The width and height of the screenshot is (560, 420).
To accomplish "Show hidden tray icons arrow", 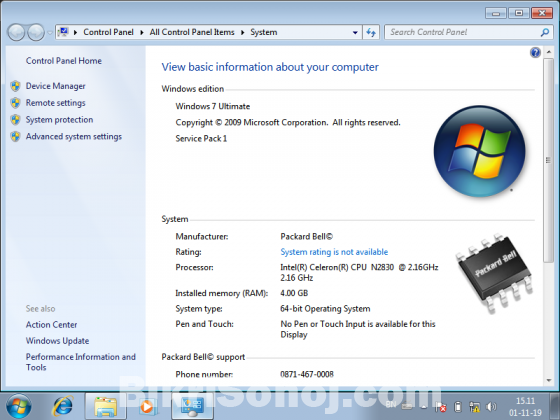I will [x=424, y=407].
